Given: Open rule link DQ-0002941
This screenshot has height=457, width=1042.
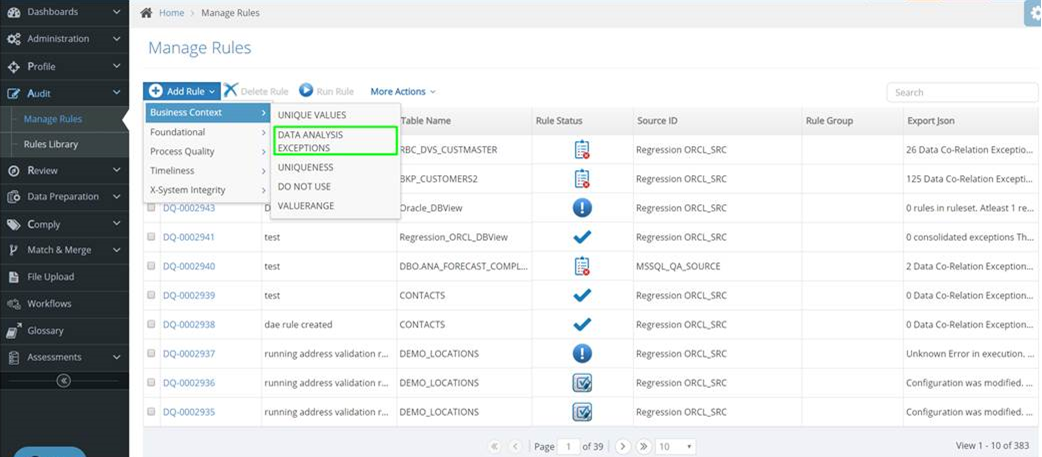Looking at the screenshot, I should tap(189, 237).
